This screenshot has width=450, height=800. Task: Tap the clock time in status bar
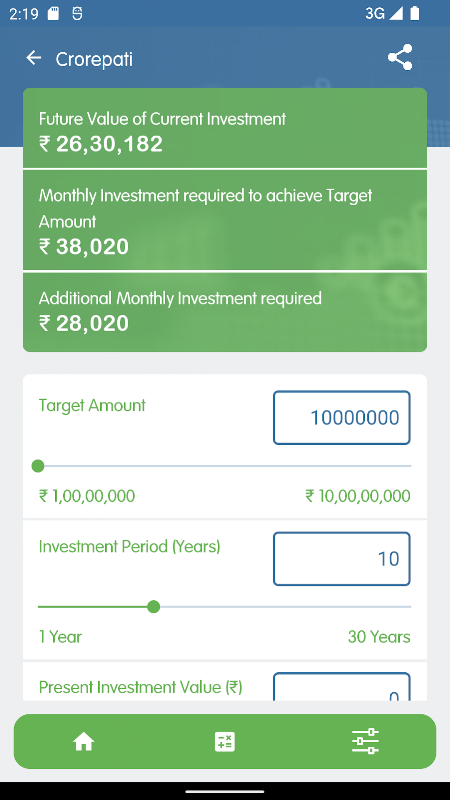coord(23,14)
